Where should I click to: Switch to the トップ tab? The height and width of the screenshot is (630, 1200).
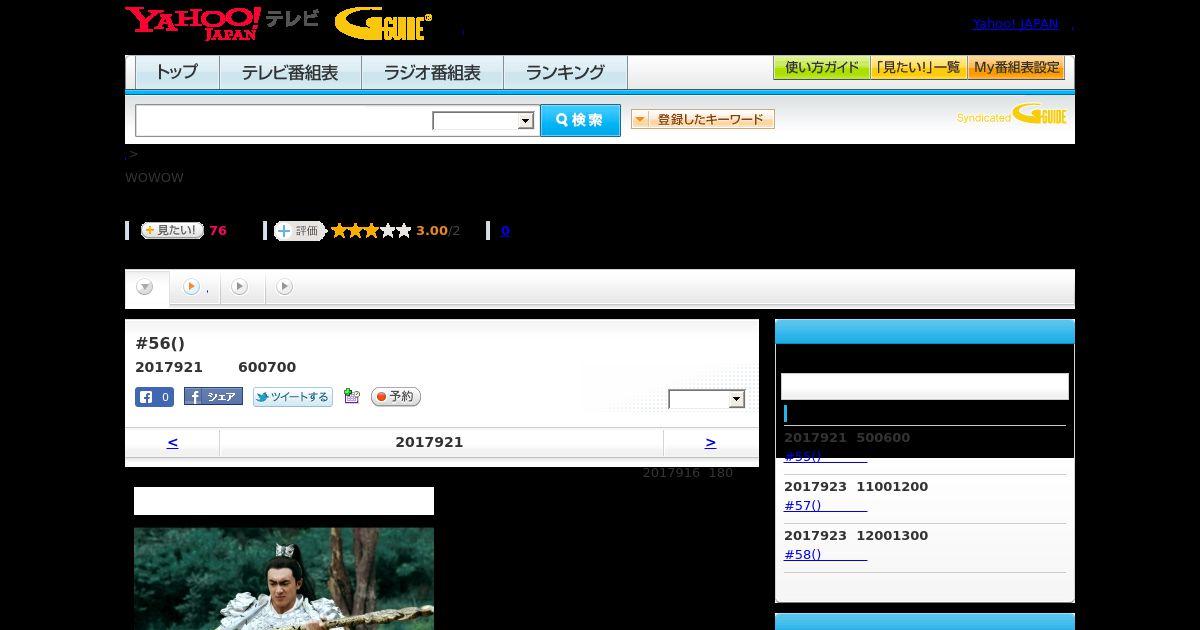177,72
